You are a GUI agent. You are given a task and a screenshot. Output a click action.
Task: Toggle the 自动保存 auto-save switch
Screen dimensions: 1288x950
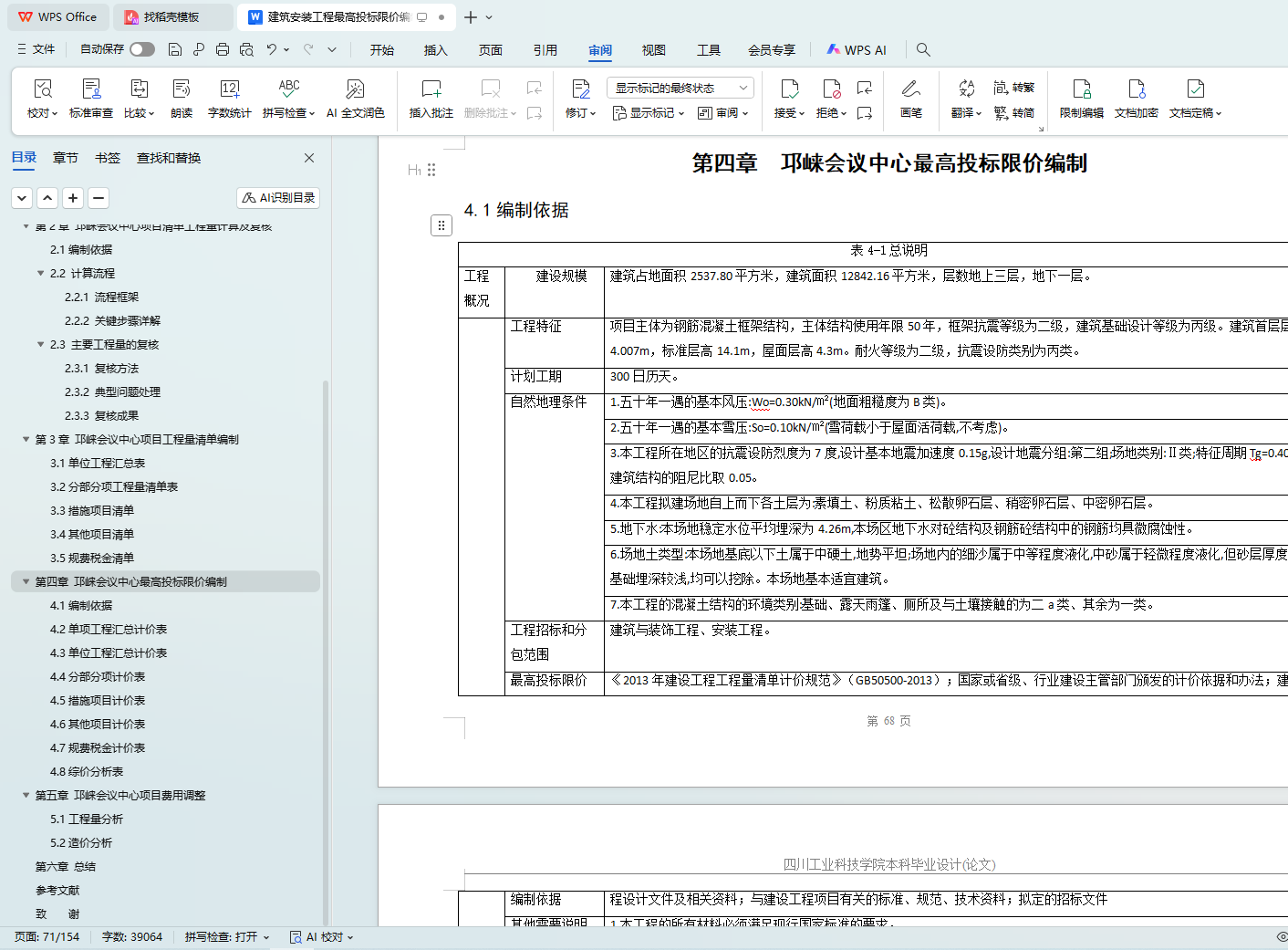(141, 49)
